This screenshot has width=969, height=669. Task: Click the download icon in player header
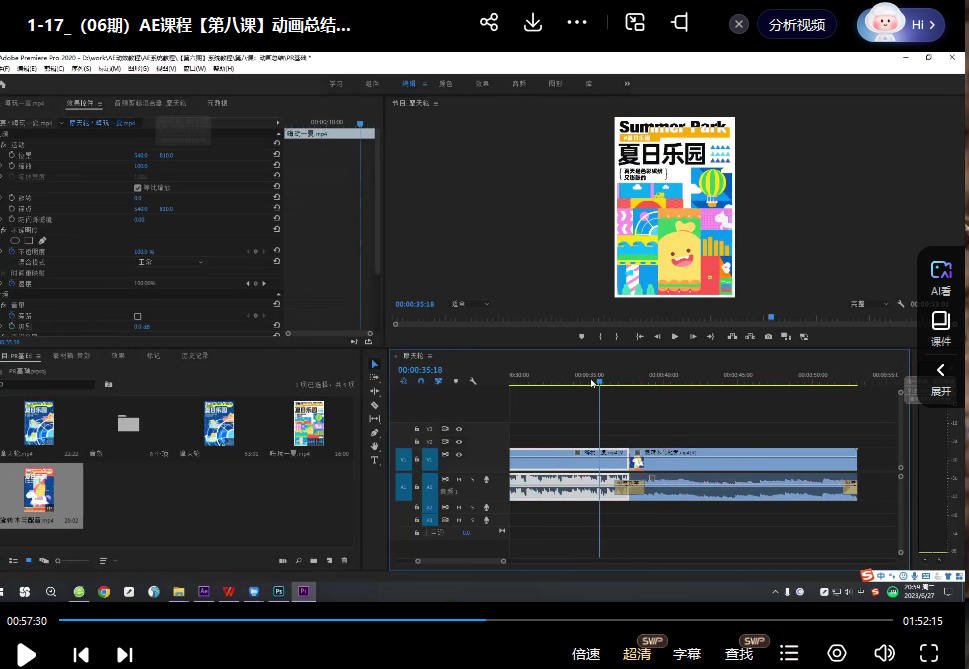click(x=533, y=23)
